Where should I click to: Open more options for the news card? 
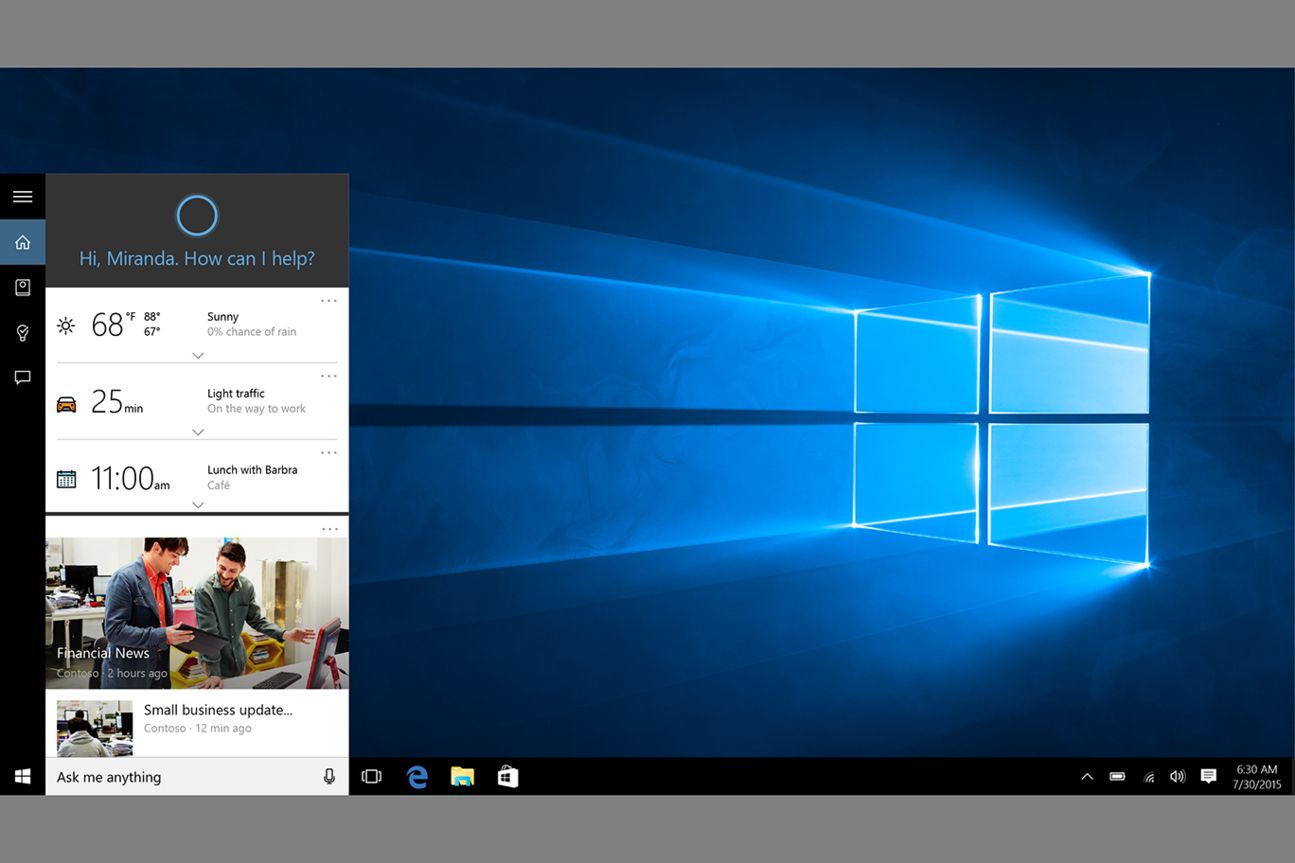click(x=329, y=529)
